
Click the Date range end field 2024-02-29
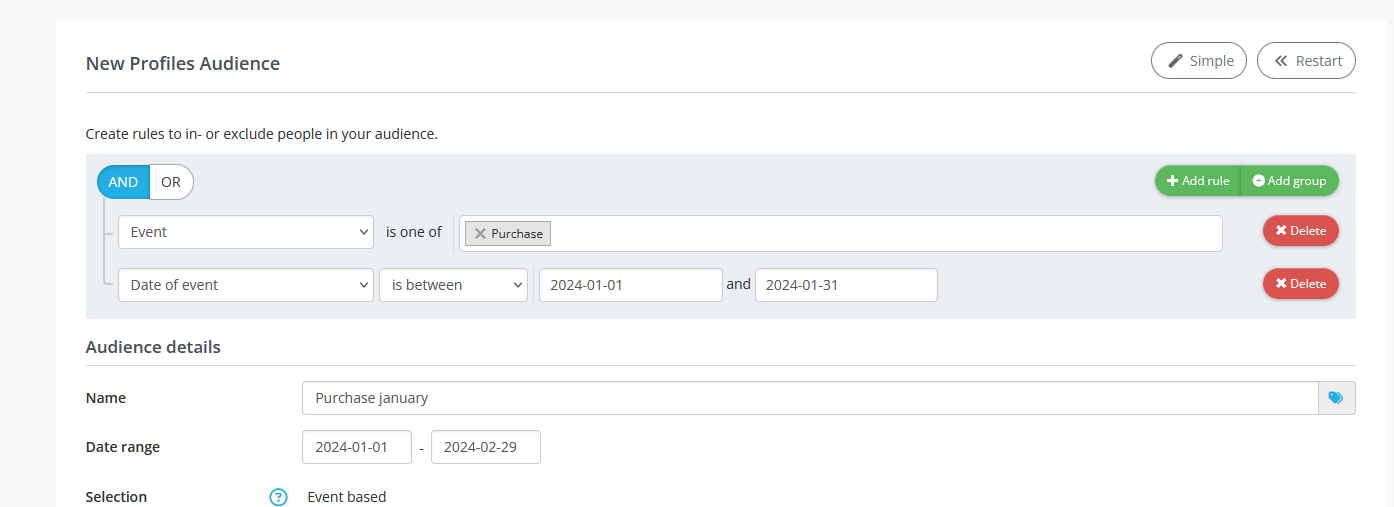point(486,447)
